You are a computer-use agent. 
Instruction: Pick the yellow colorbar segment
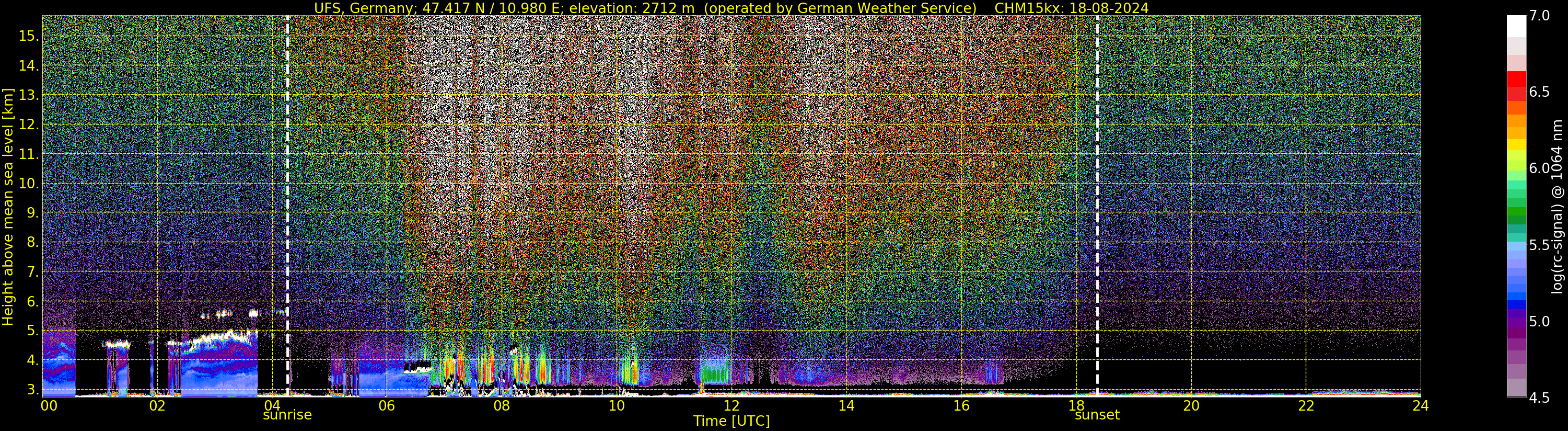tap(1516, 144)
